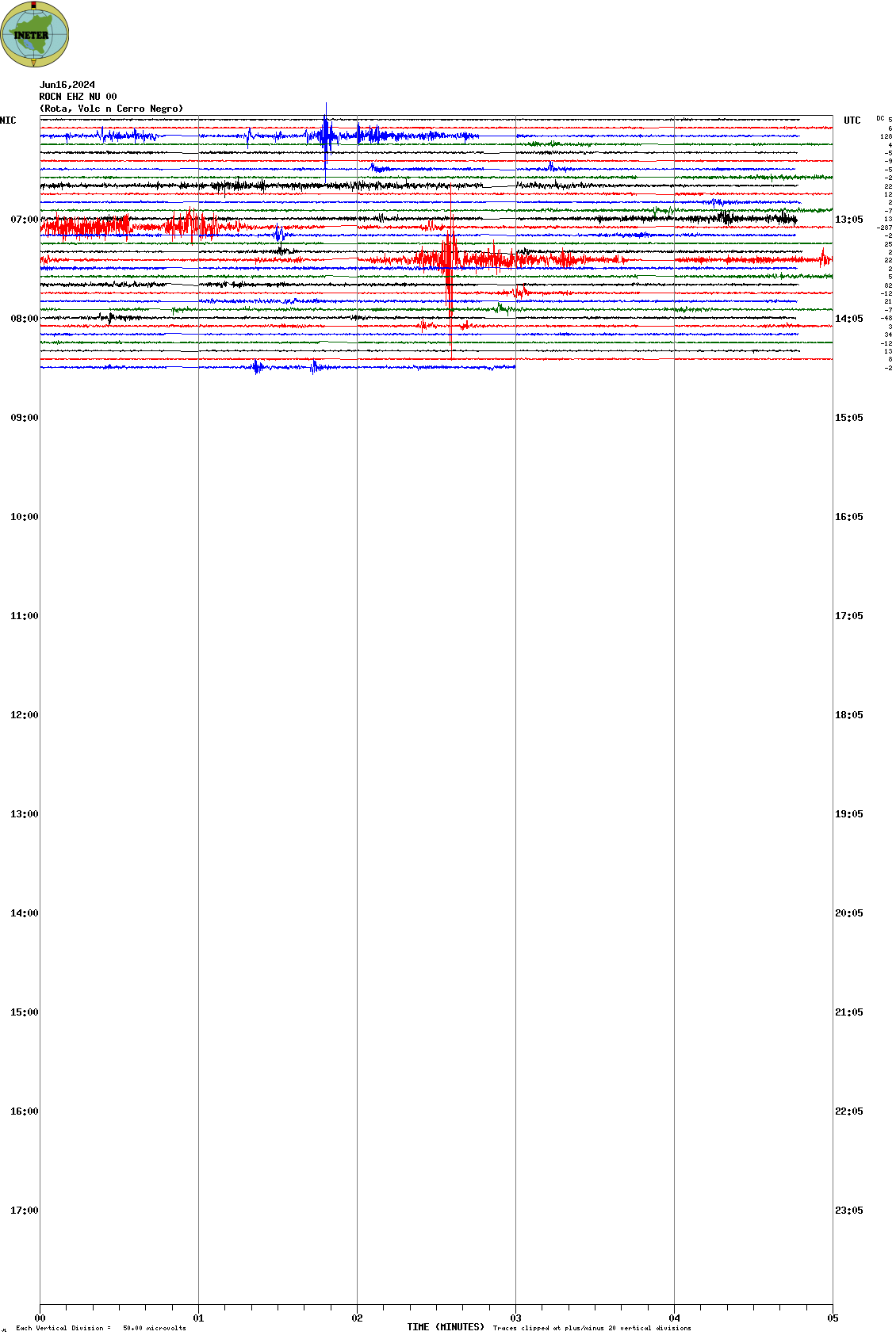
Task: Click the 23:05 UTC time marker
Action: coord(848,1211)
